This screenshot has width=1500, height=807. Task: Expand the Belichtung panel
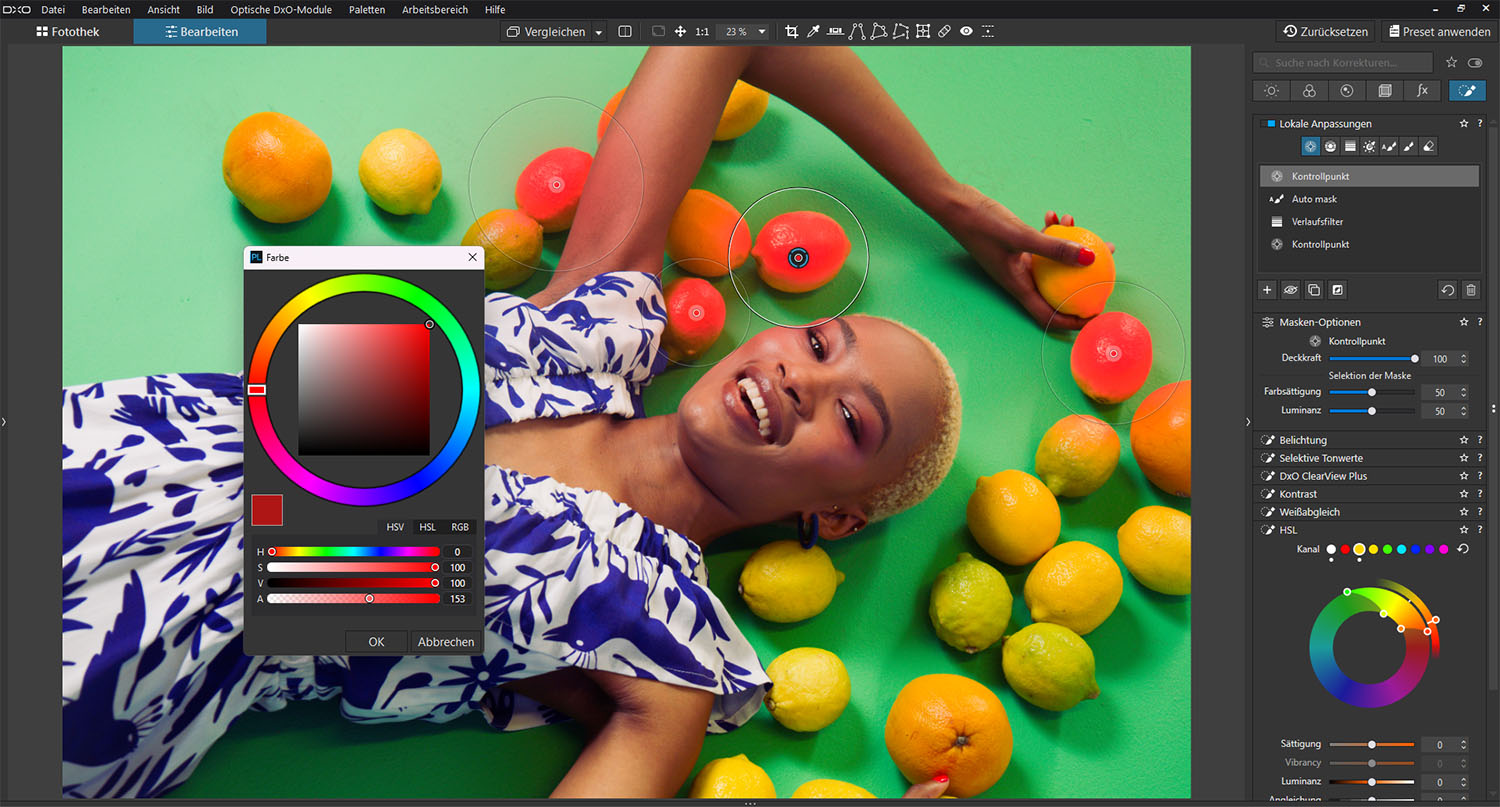click(1303, 440)
